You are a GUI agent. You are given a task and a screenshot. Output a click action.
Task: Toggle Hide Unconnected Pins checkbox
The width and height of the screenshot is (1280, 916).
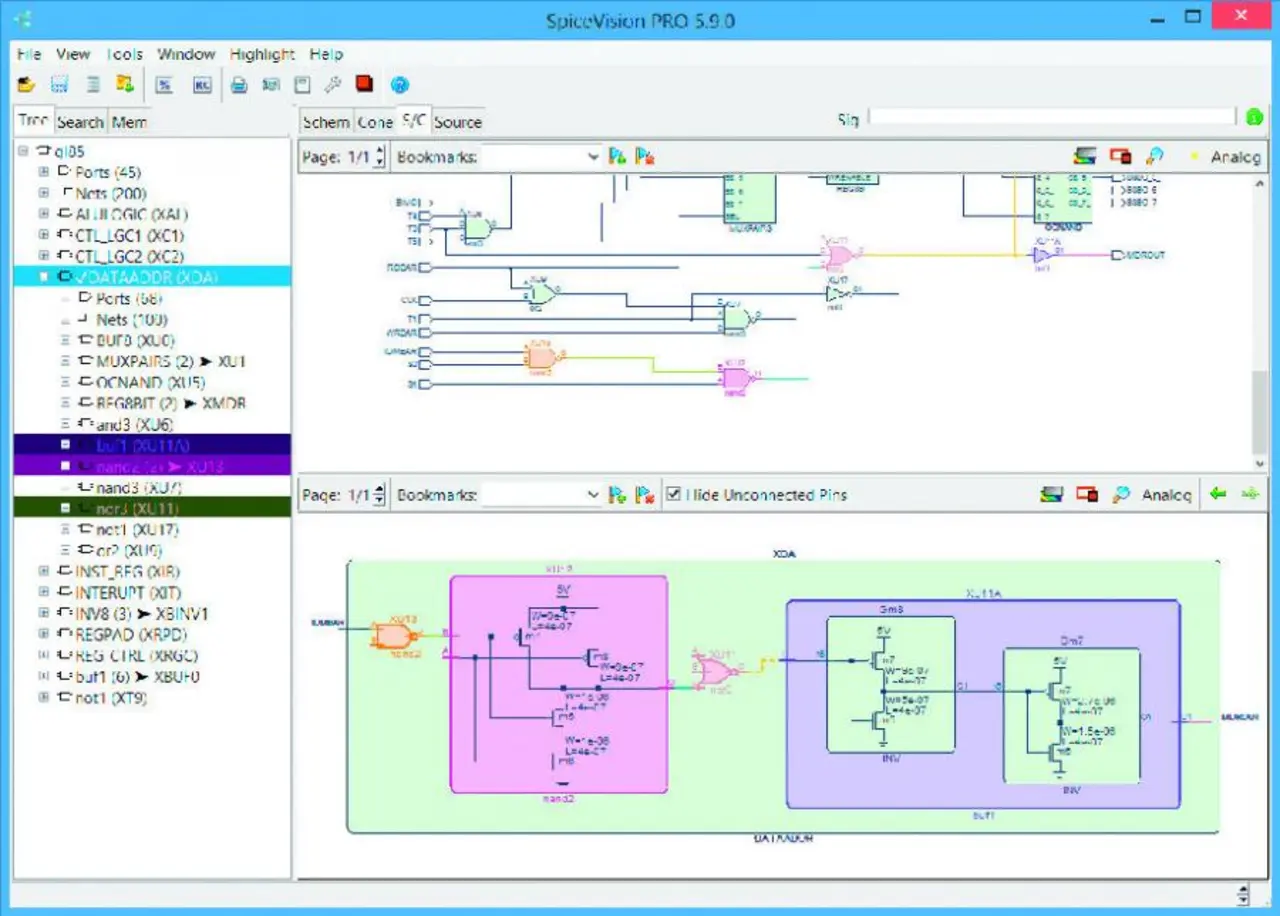coord(674,494)
